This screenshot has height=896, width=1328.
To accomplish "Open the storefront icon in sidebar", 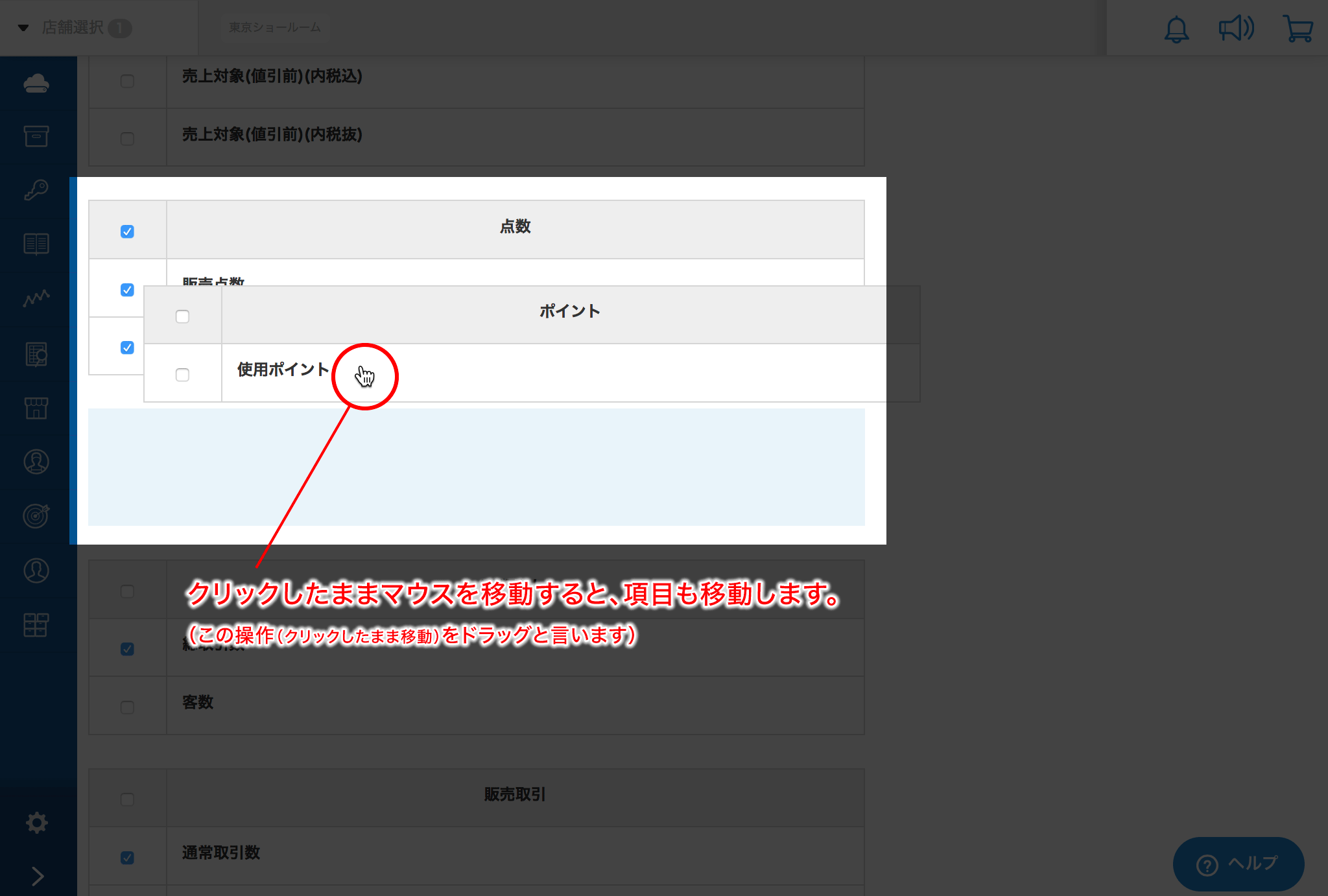I will (36, 408).
